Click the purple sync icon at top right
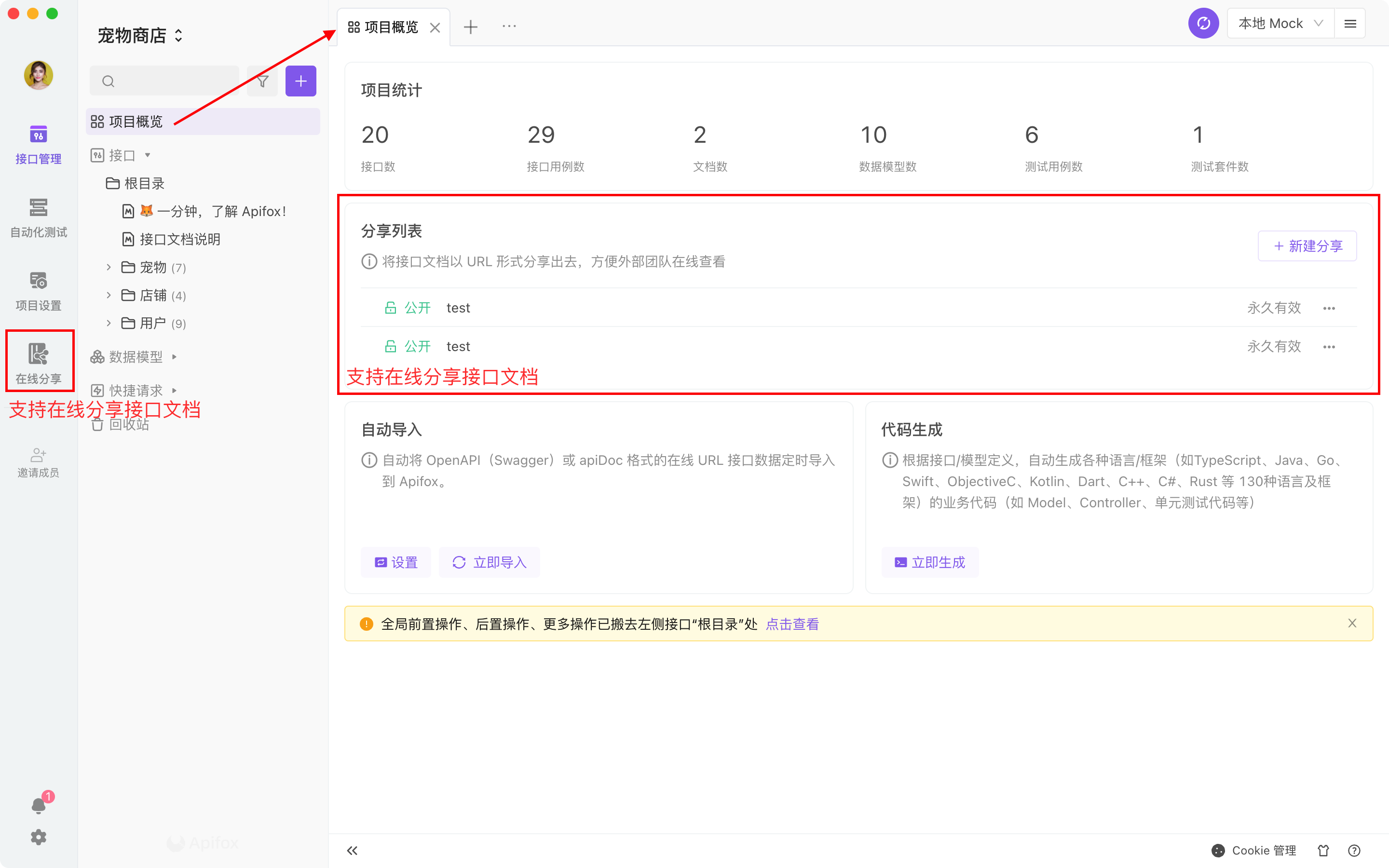 click(x=1203, y=23)
